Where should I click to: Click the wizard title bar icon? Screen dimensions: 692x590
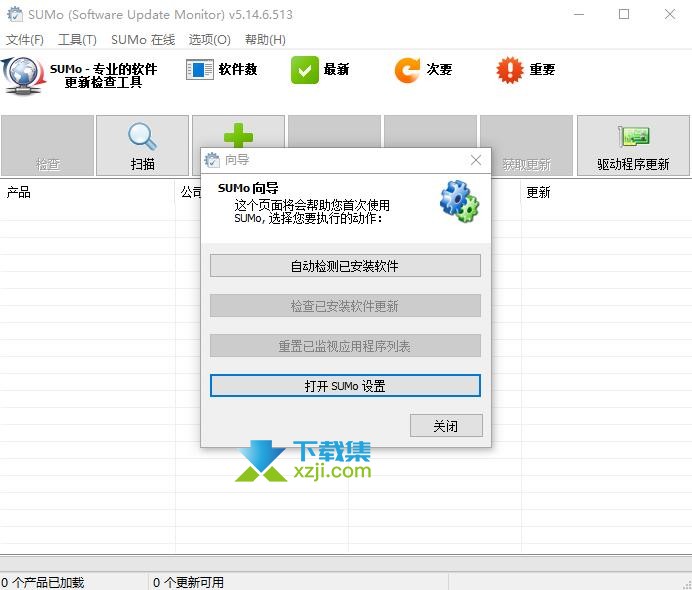click(212, 160)
